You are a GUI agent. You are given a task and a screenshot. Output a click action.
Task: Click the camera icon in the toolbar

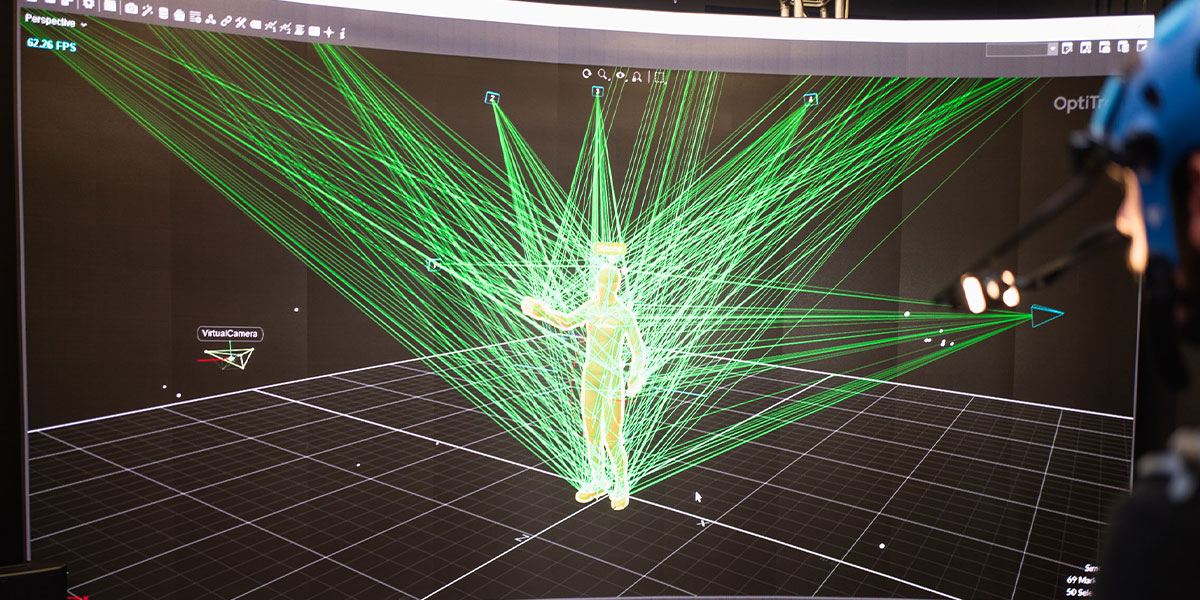131,9
